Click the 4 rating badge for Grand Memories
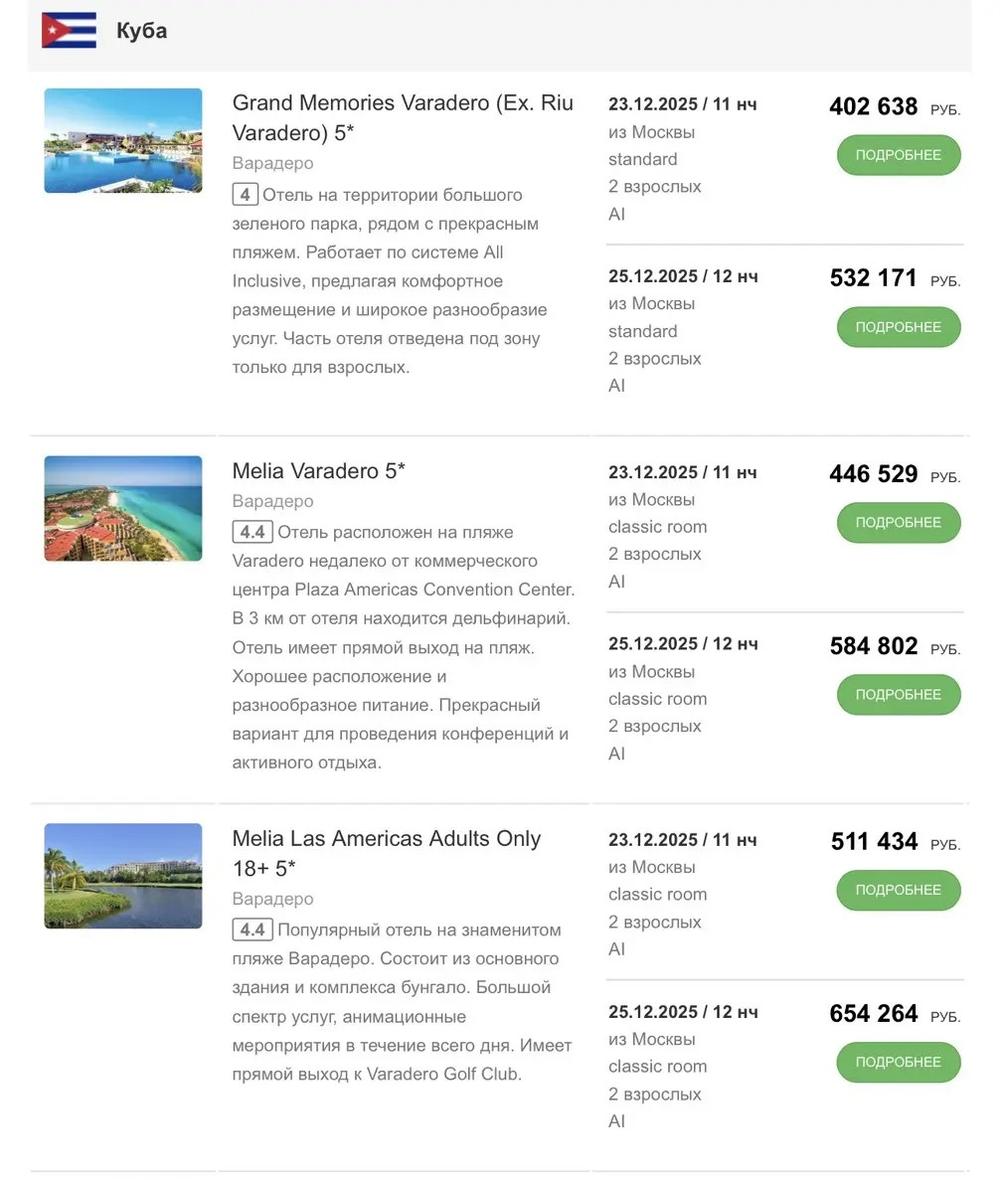Image resolution: width=1000 pixels, height=1180 pixels. 245,195
